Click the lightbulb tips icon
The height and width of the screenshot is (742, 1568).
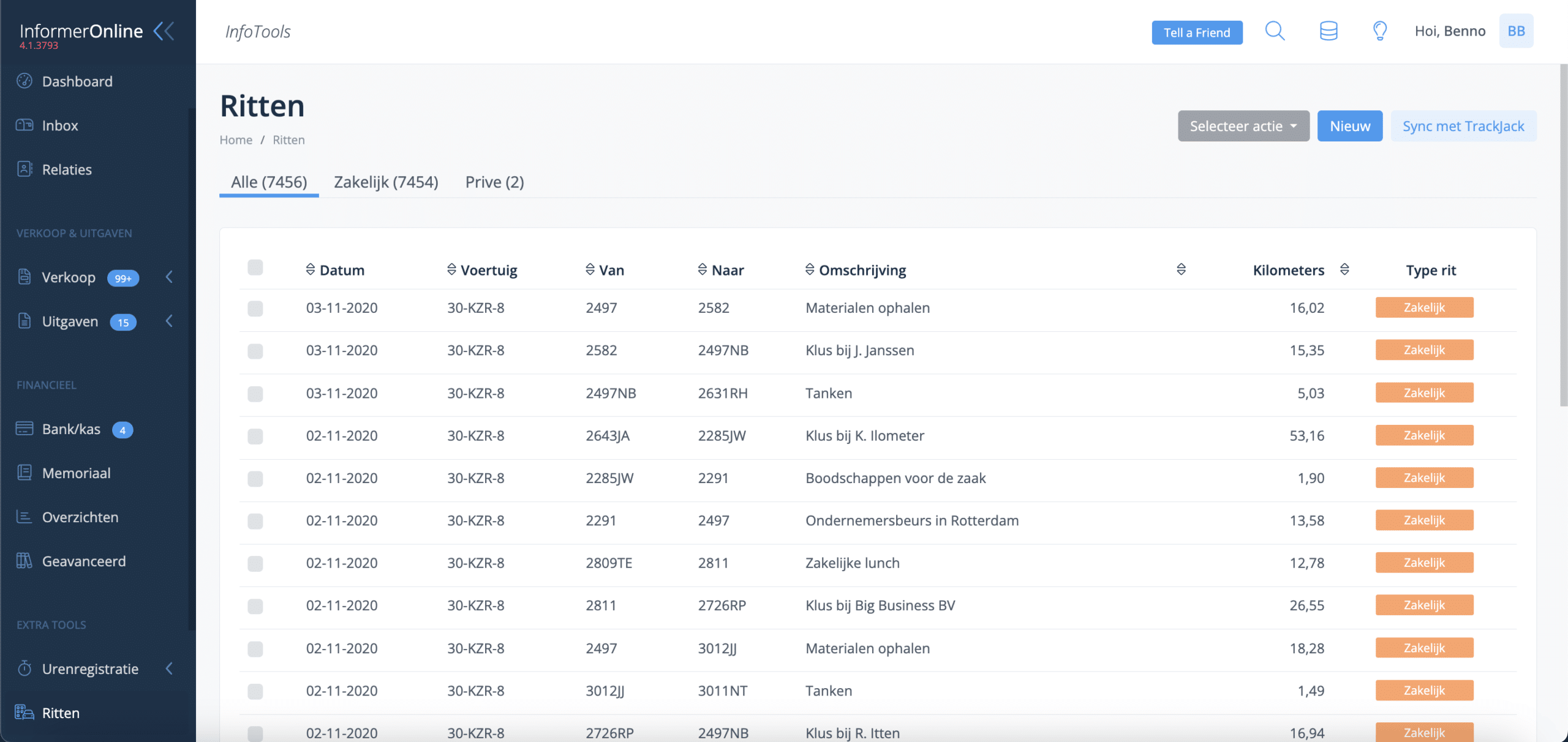coord(1379,31)
